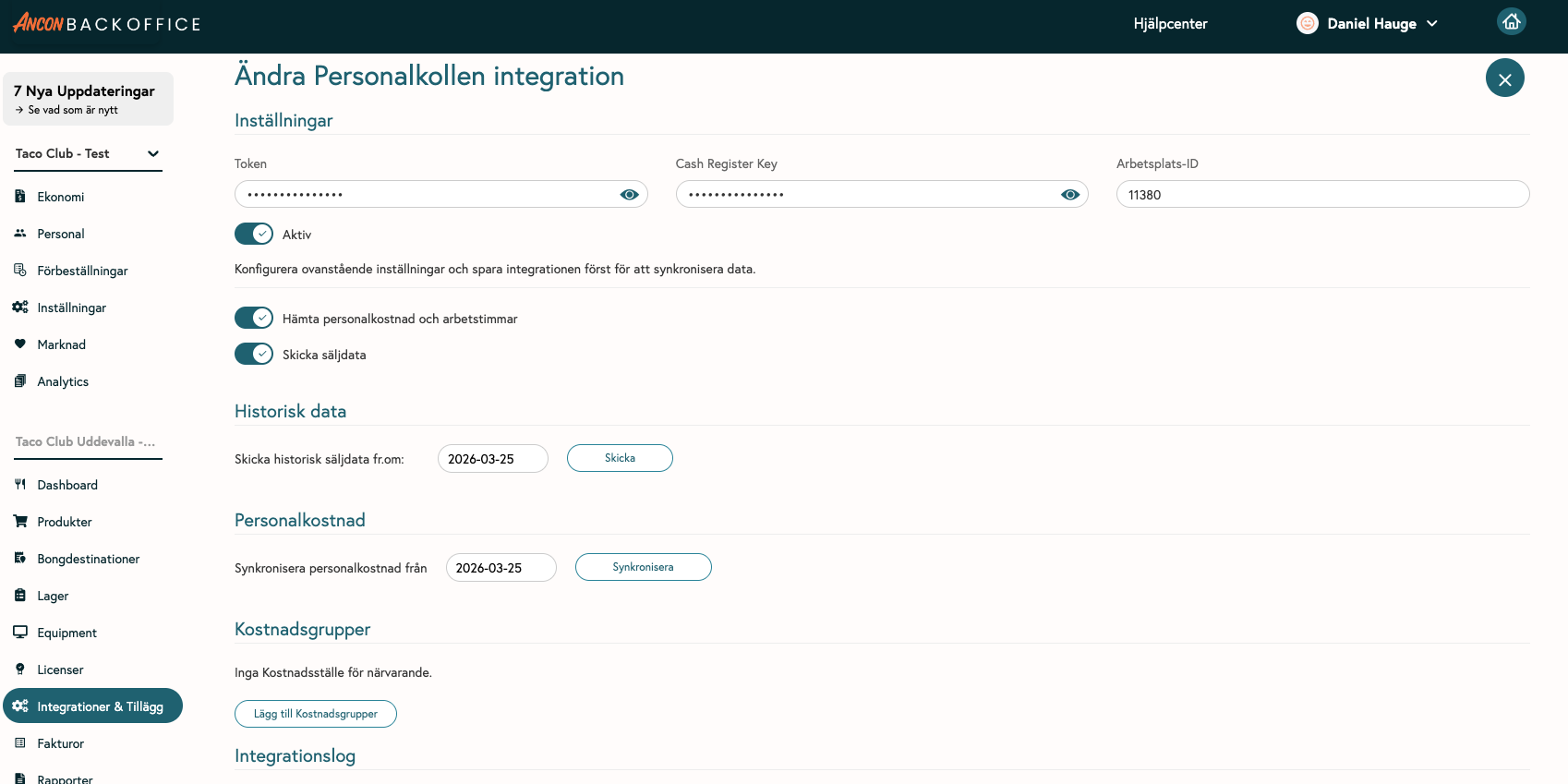Click the Ekonomi sidebar icon
Viewport: 1568px width, 784px height.
pyautogui.click(x=20, y=196)
